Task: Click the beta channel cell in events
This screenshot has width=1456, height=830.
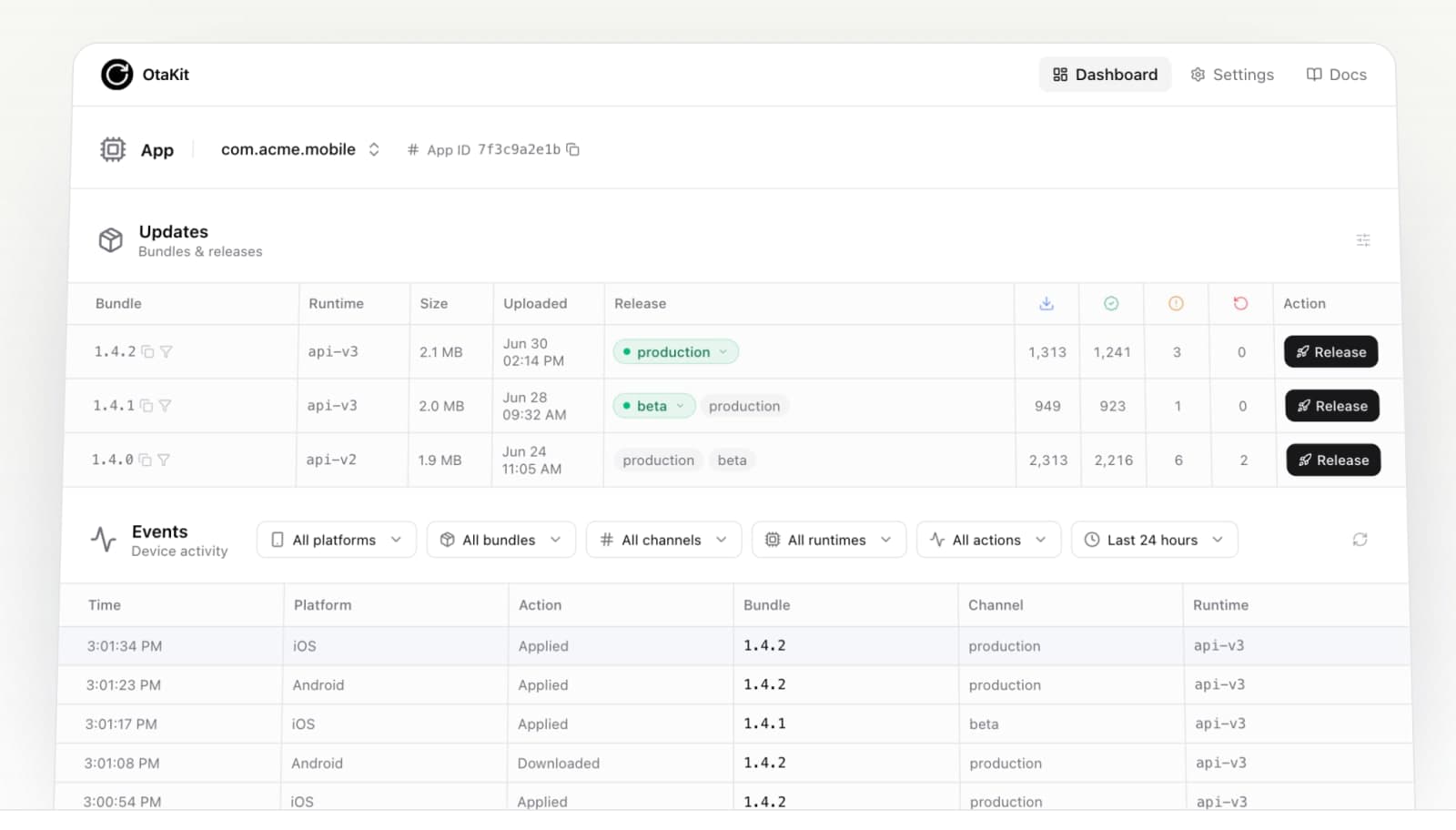Action: 984,724
